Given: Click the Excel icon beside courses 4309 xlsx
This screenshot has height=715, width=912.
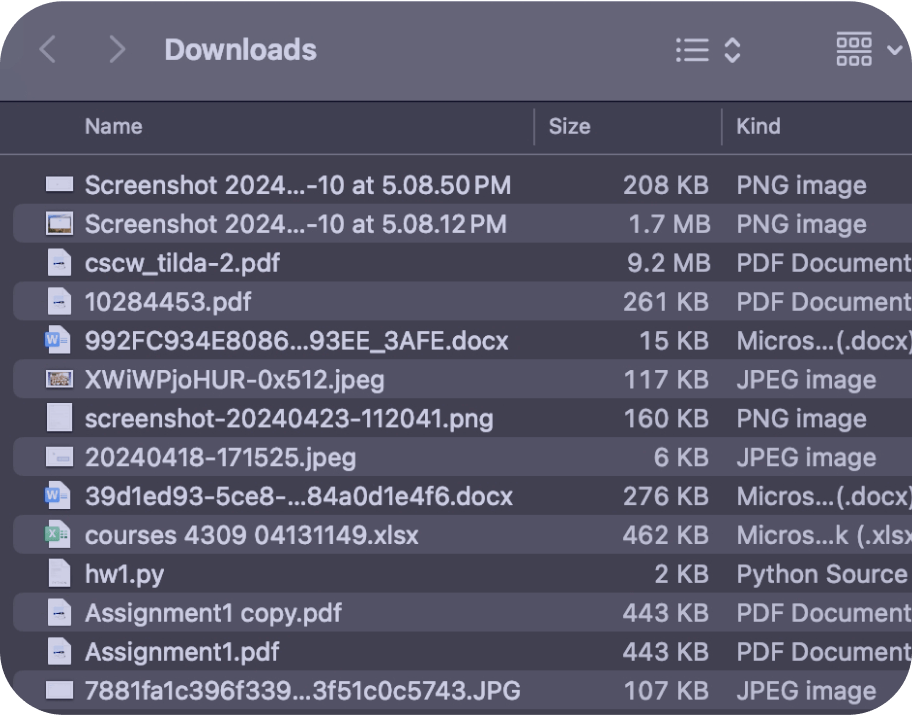Looking at the screenshot, I should [x=58, y=535].
